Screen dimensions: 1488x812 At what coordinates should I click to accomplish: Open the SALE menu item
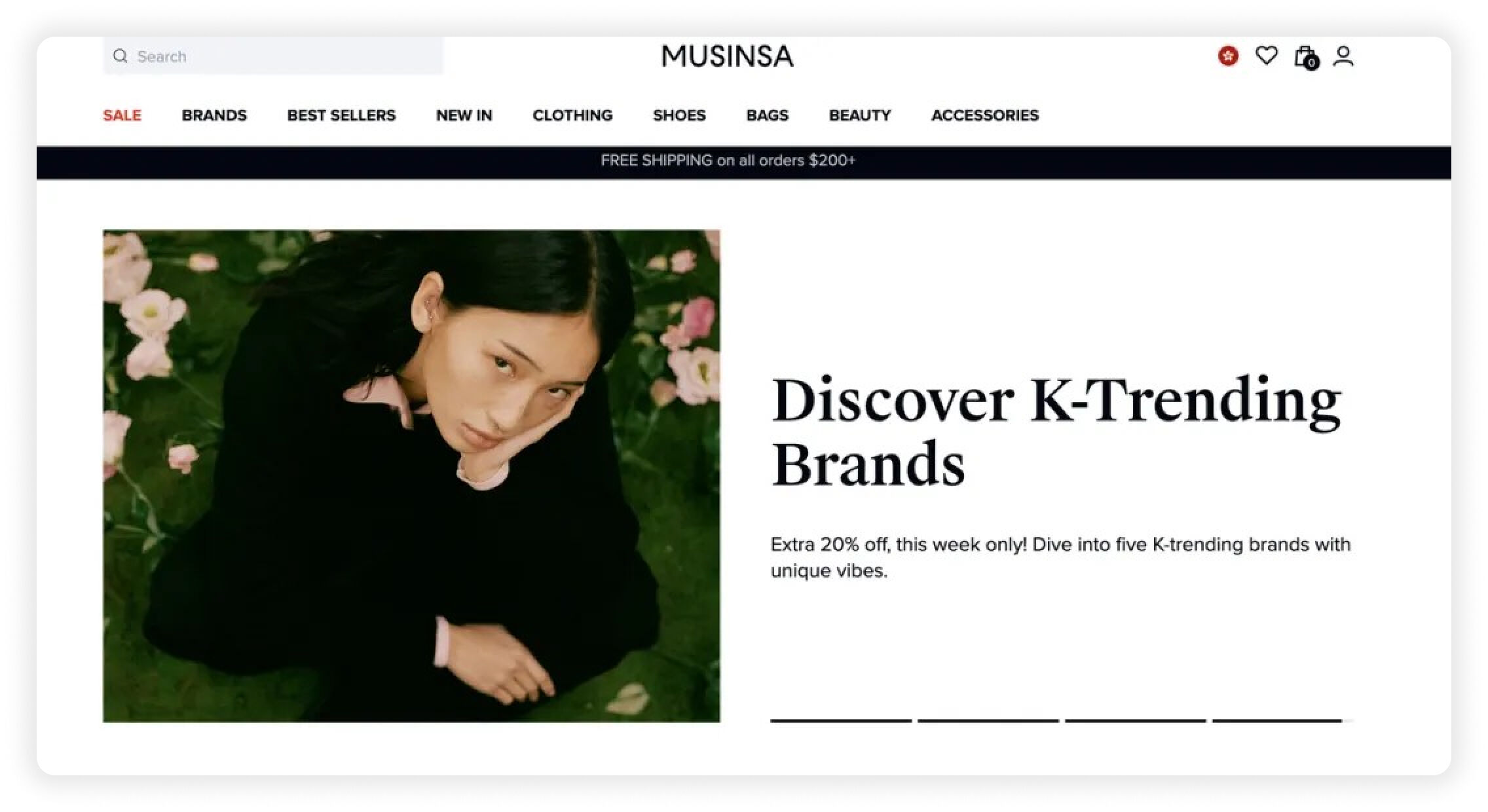pos(122,115)
